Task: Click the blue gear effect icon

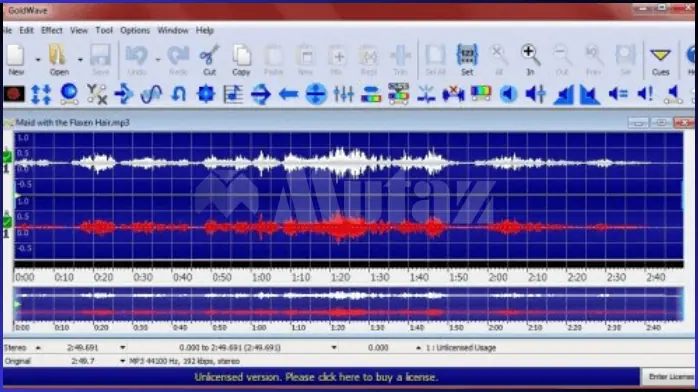Action: pos(206,94)
